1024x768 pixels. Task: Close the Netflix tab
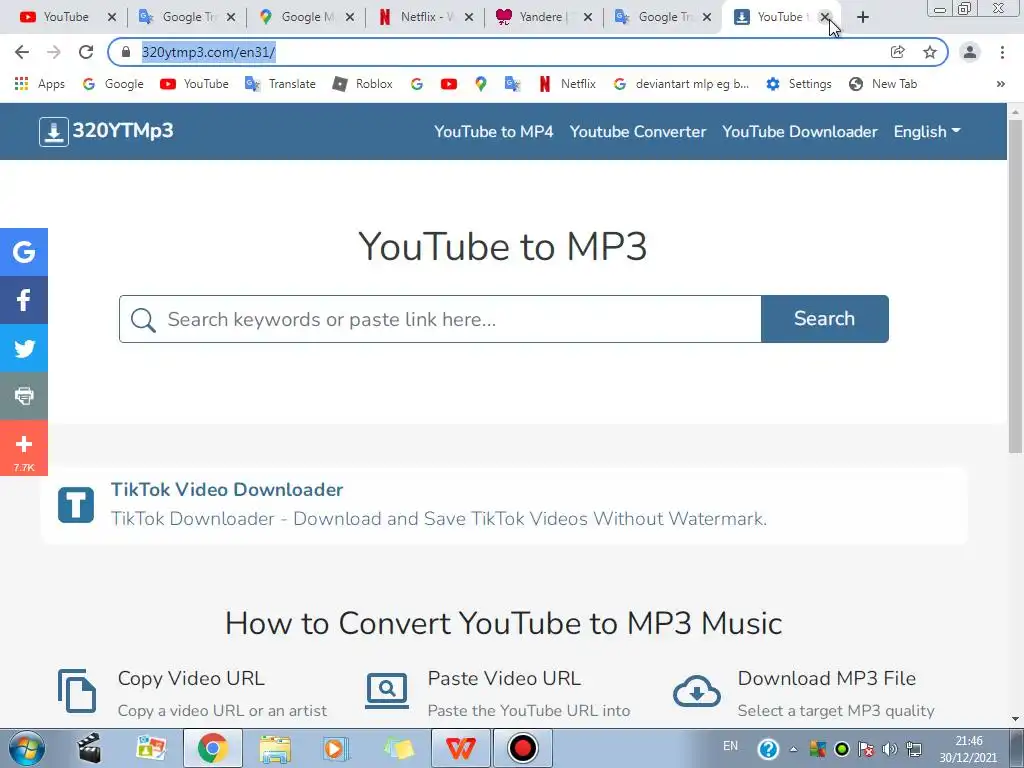click(469, 17)
